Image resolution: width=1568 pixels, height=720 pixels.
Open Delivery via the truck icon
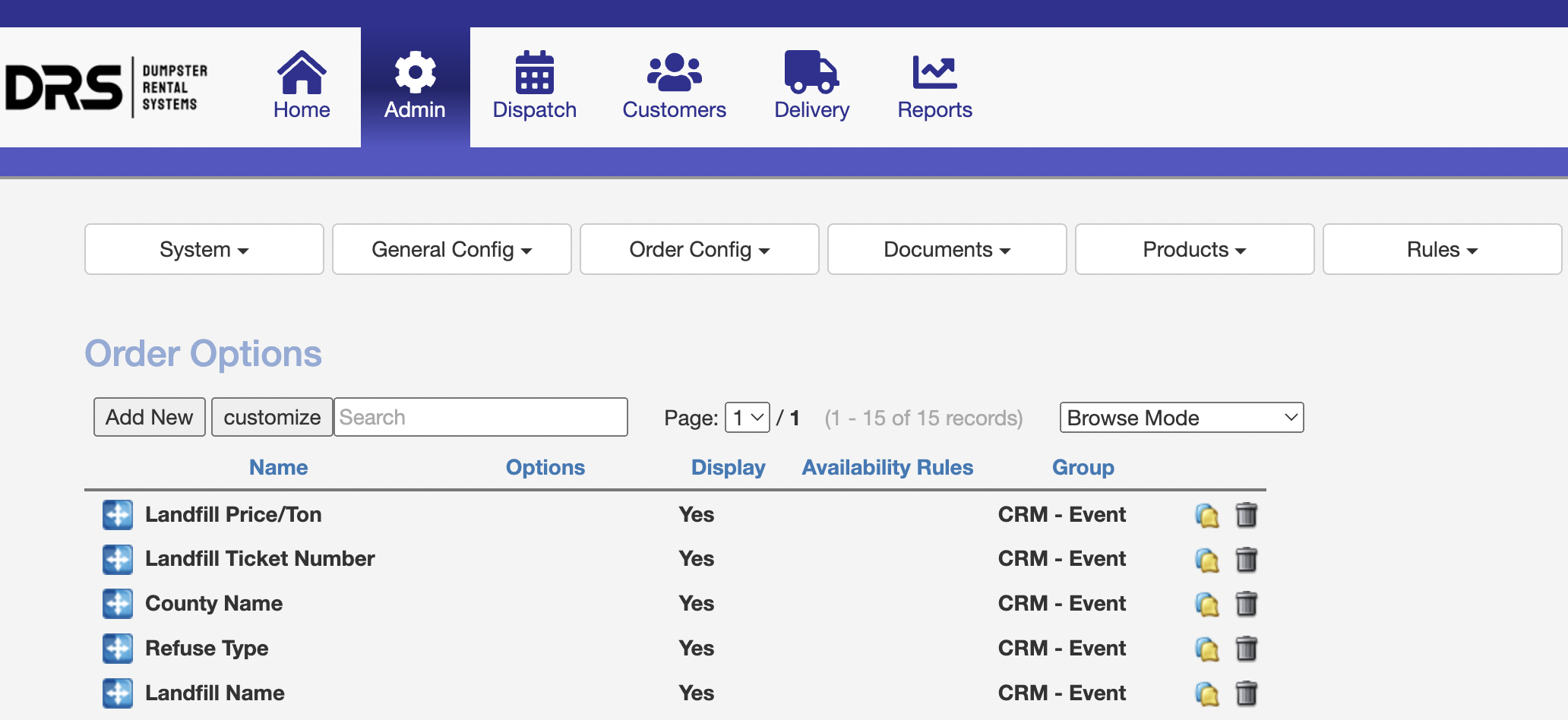[811, 72]
